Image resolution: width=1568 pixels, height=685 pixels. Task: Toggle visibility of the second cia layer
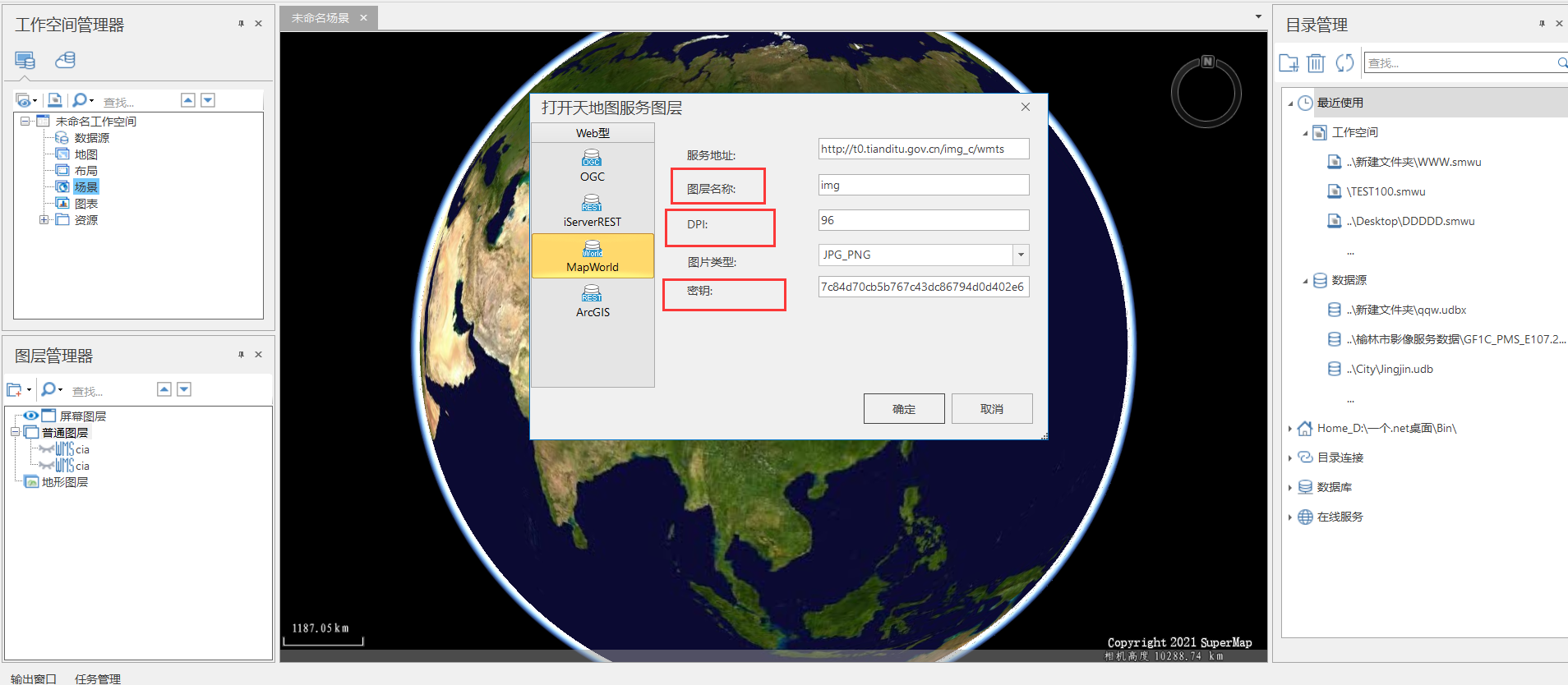coord(47,466)
